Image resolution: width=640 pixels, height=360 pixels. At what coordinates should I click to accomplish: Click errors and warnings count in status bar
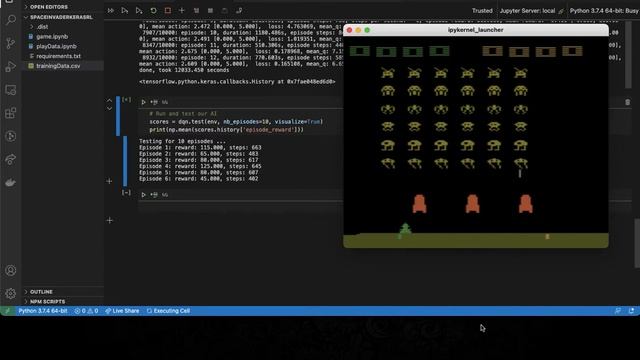[x=86, y=311]
